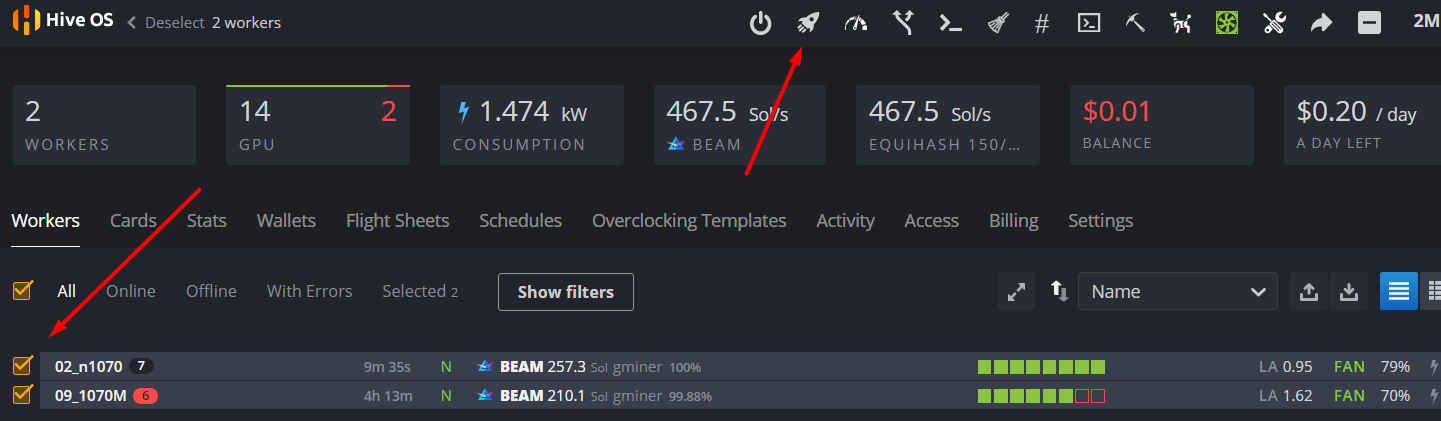Screen dimensions: 1441x421
Task: Click GPU status squares for 09_1070M
Action: (x=1041, y=396)
